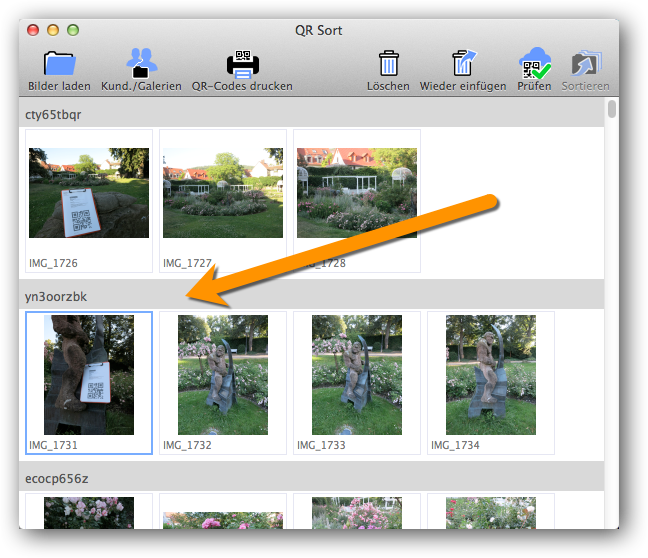Select thumbnail IMG_1732
The image size is (648, 558).
pyautogui.click(x=223, y=375)
